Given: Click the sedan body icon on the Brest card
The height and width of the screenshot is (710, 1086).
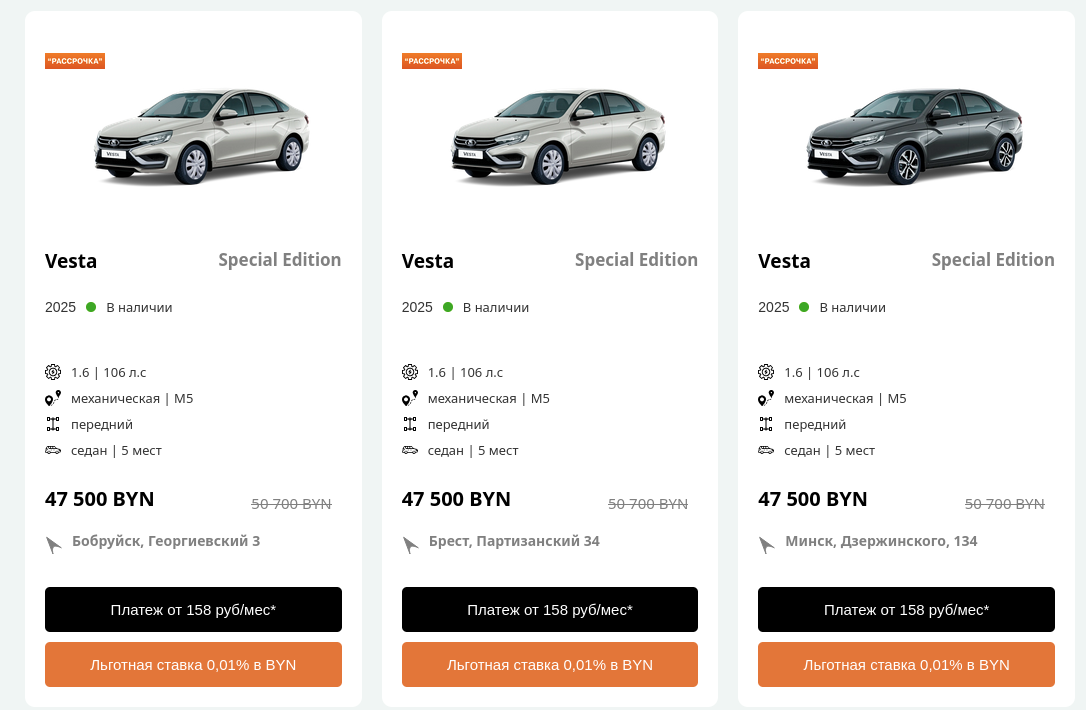Looking at the screenshot, I should (x=410, y=450).
